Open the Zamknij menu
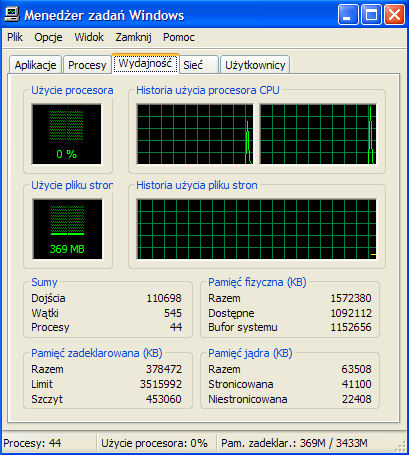Screen dimensions: 409x455 point(133,37)
